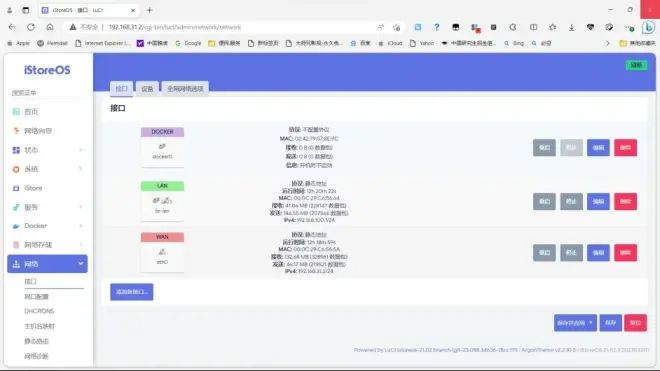
Task: Show more bookmarks overflow chevron
Action: (607, 43)
